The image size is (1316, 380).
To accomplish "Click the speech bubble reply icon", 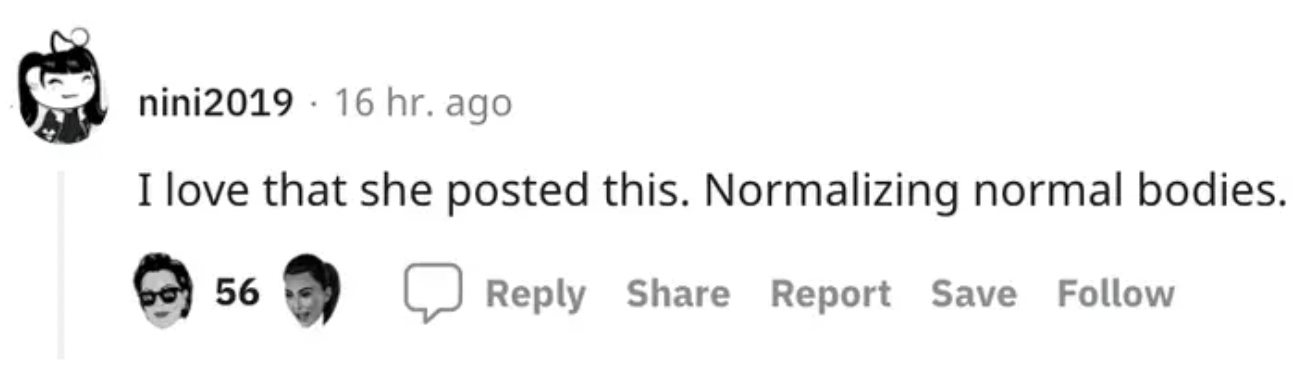I will [x=432, y=294].
